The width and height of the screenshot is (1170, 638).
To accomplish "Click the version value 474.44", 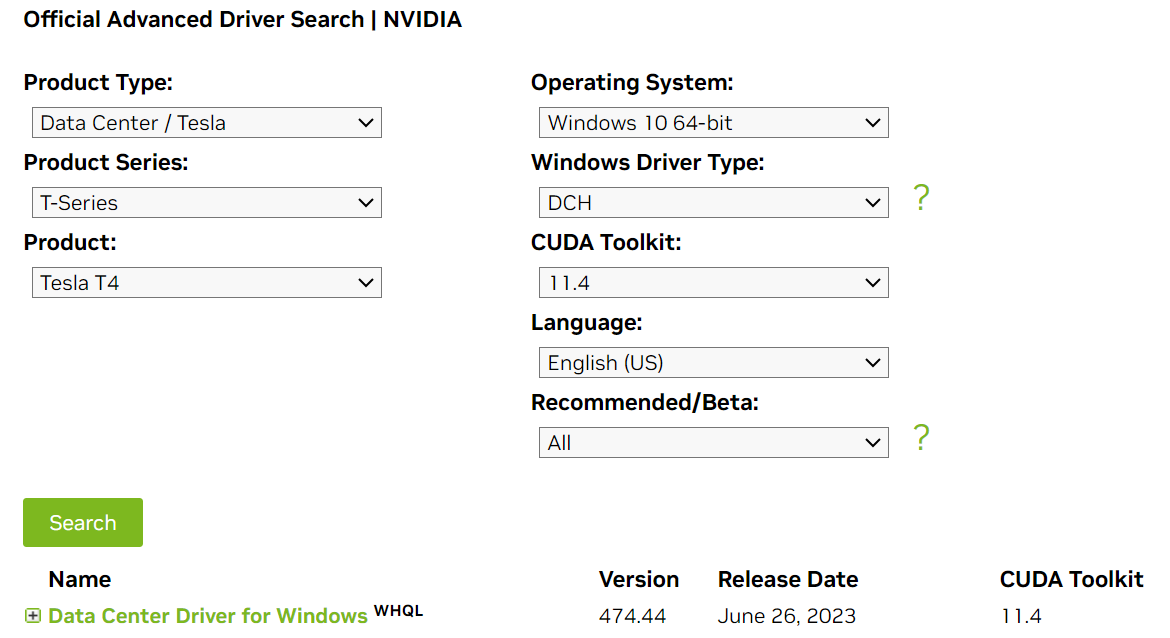I will [x=632, y=616].
